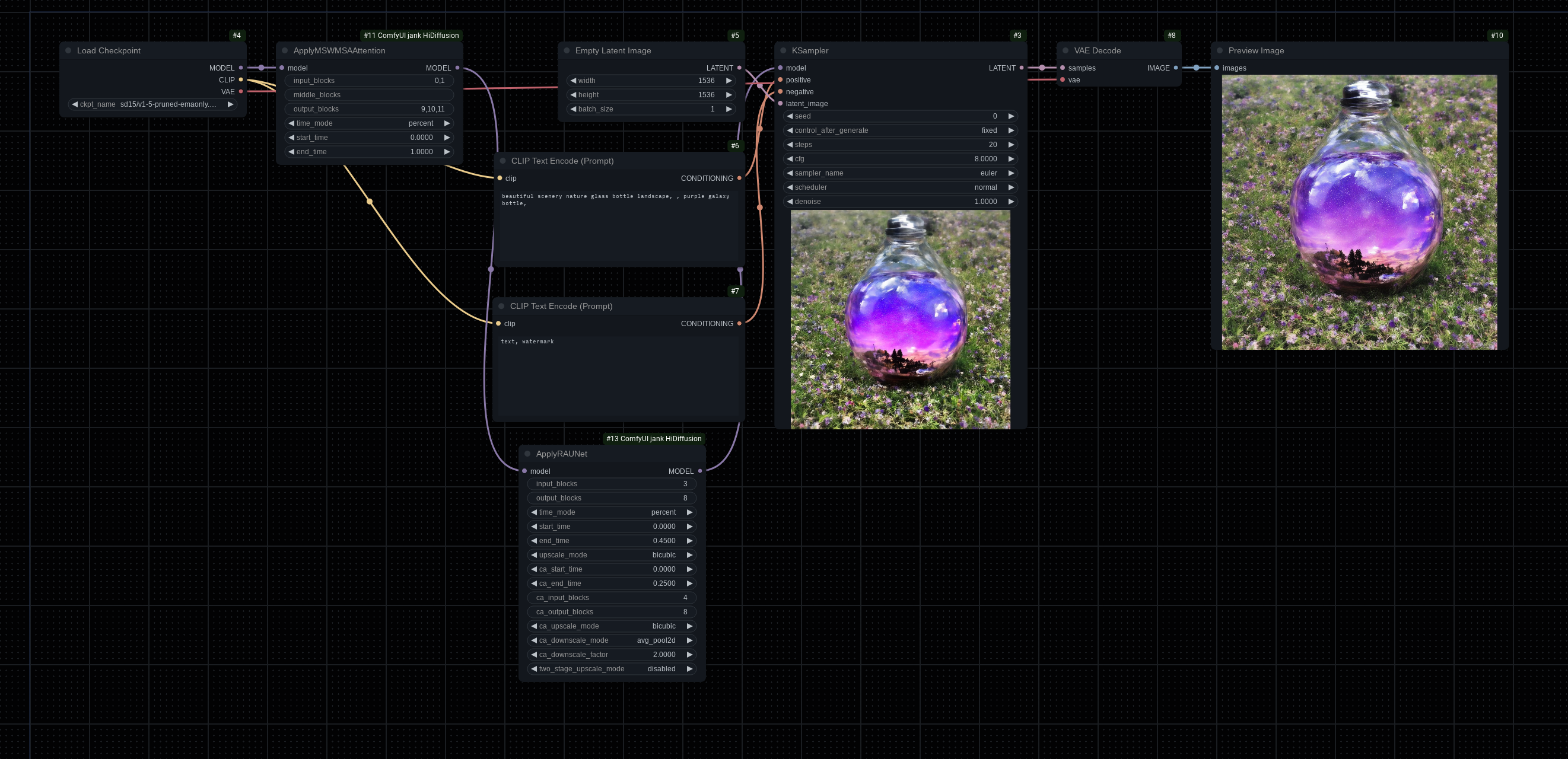Viewport: 1568px width, 759px height.
Task: Increase ApplyRAUNet end_time with right arrow
Action: click(x=689, y=541)
